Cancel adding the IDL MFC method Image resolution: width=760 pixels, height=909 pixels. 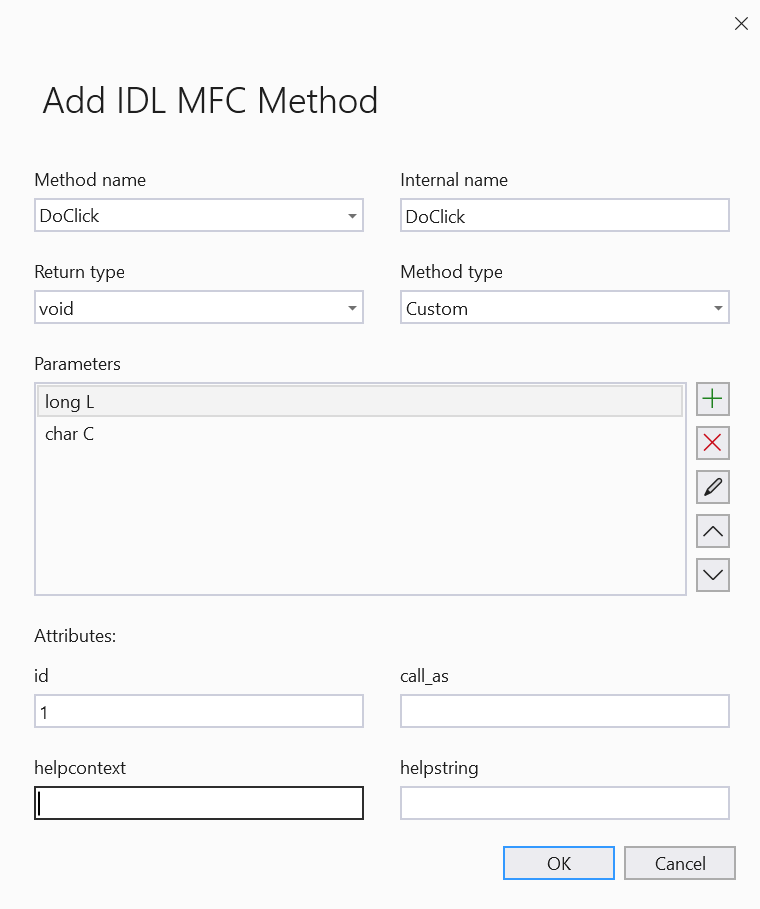[679, 862]
